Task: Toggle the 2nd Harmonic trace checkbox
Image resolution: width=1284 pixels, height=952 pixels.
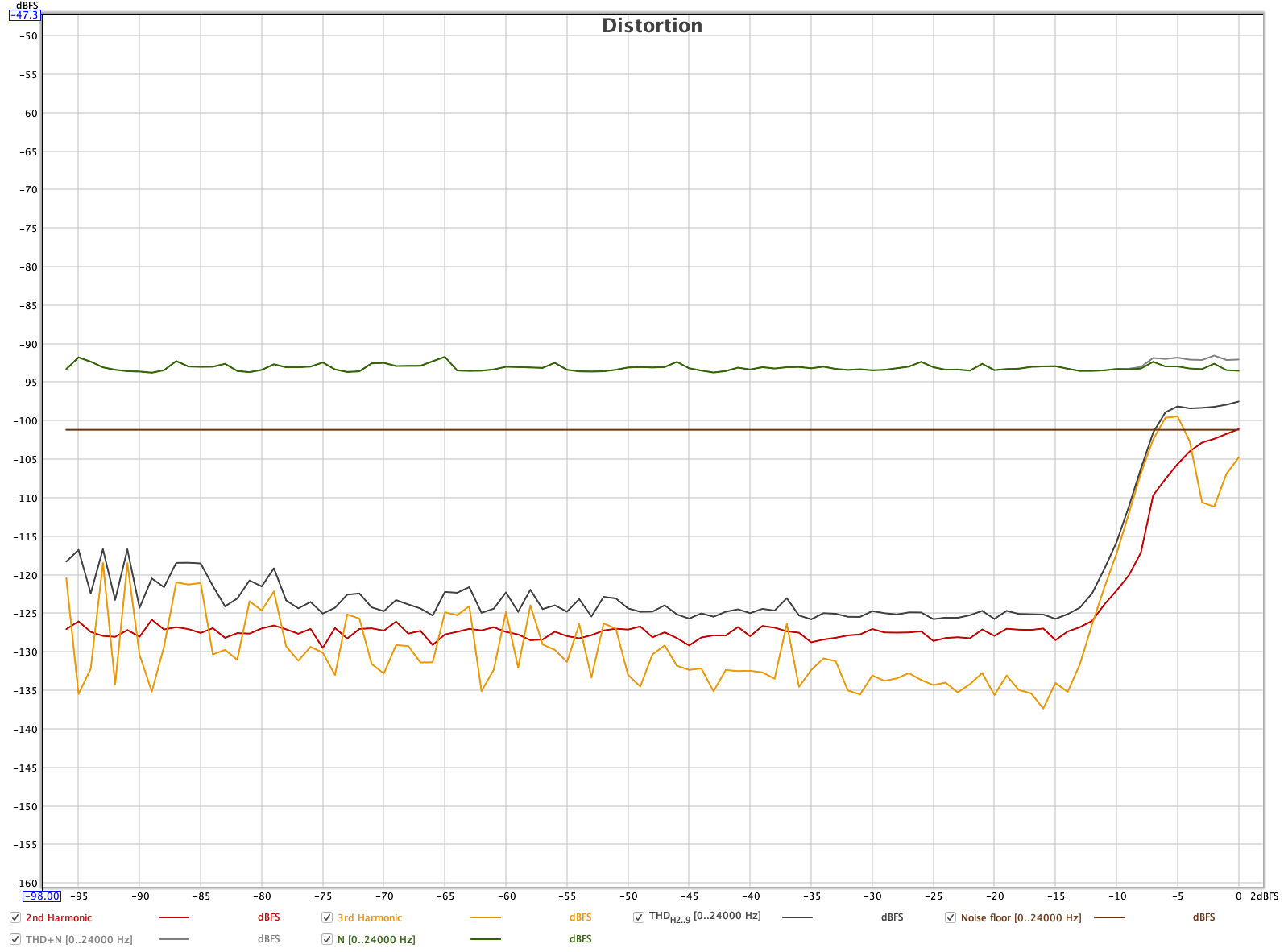Action: point(15,917)
